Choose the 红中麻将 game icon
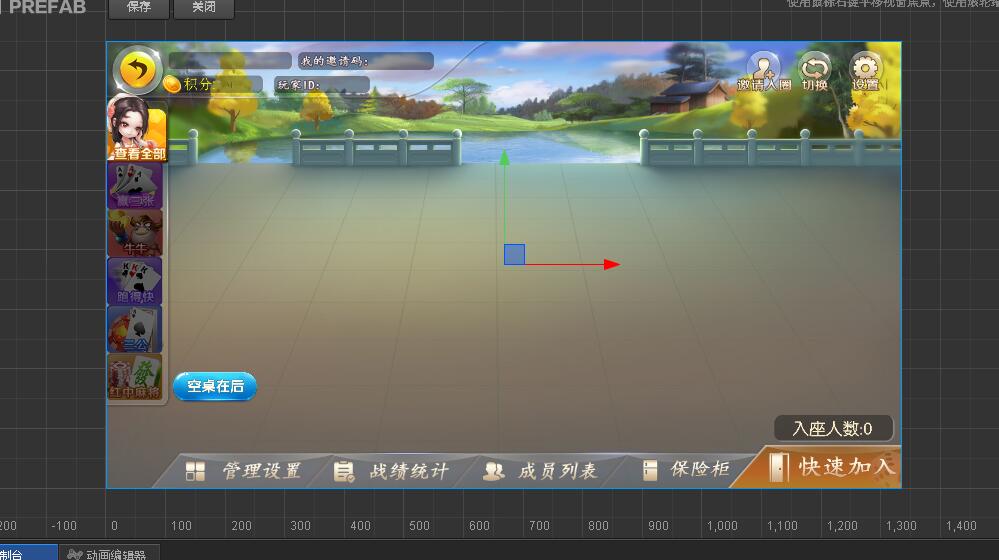This screenshot has width=999, height=560. (134, 378)
